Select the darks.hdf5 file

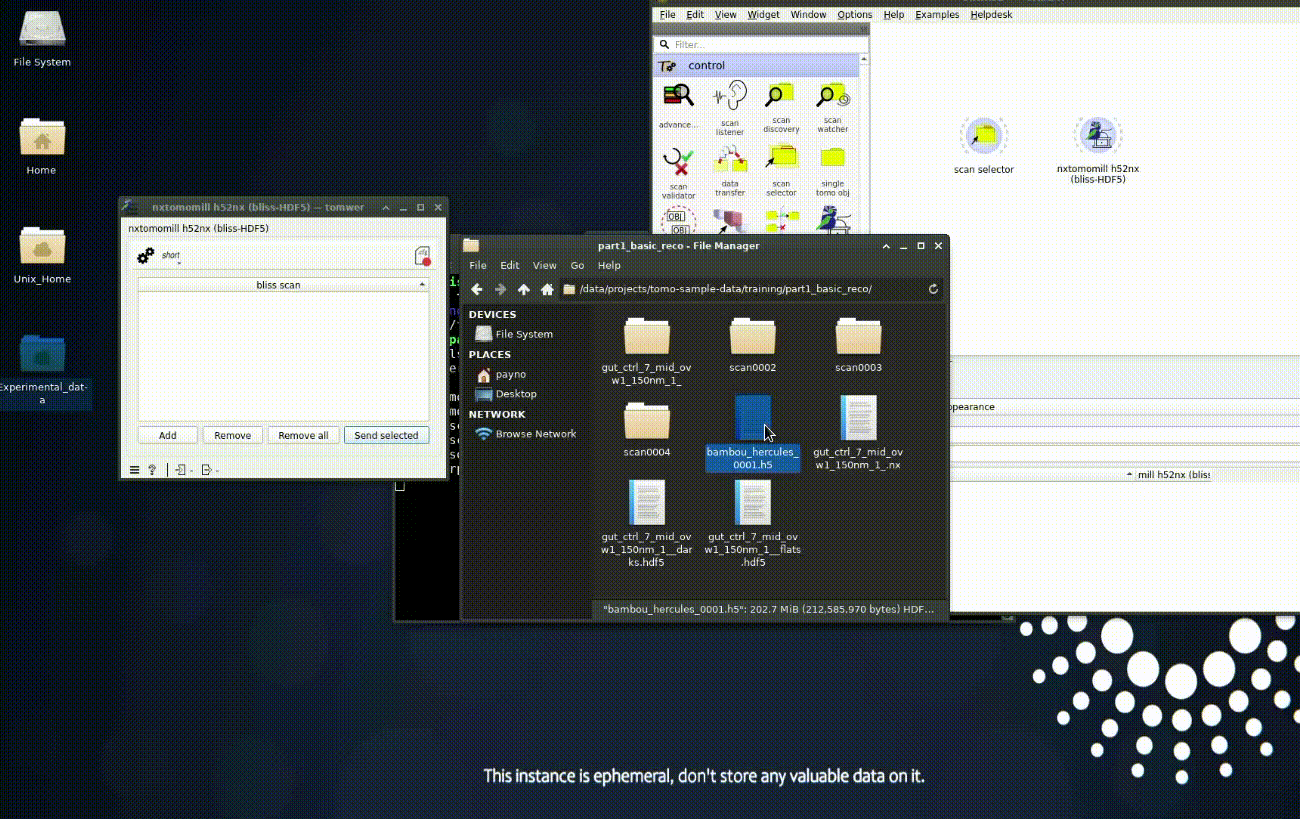[x=647, y=523]
